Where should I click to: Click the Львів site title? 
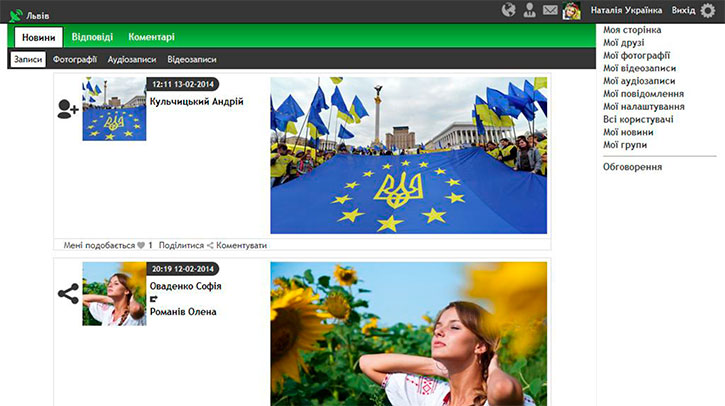coord(37,16)
